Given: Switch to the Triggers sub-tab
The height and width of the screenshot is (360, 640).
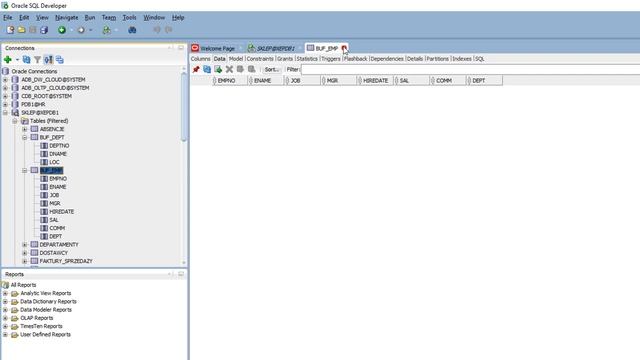Looking at the screenshot, I should click(x=331, y=59).
